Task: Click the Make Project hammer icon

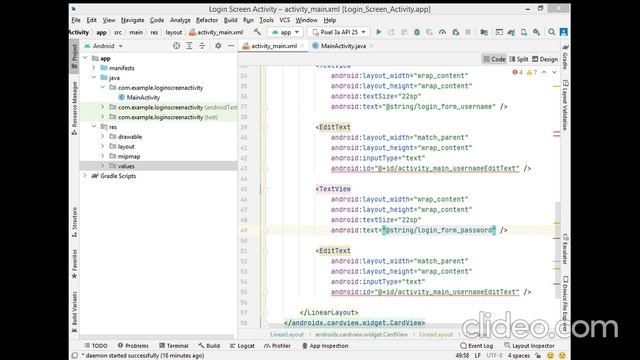Action: (x=257, y=32)
